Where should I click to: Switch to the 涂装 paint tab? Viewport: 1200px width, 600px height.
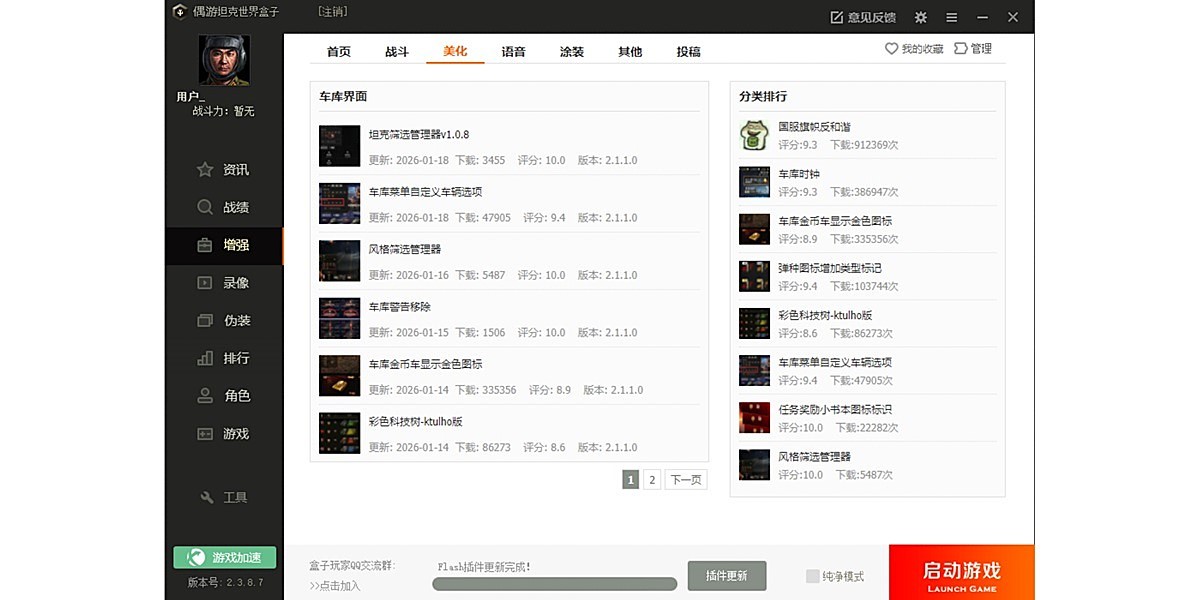pos(571,51)
